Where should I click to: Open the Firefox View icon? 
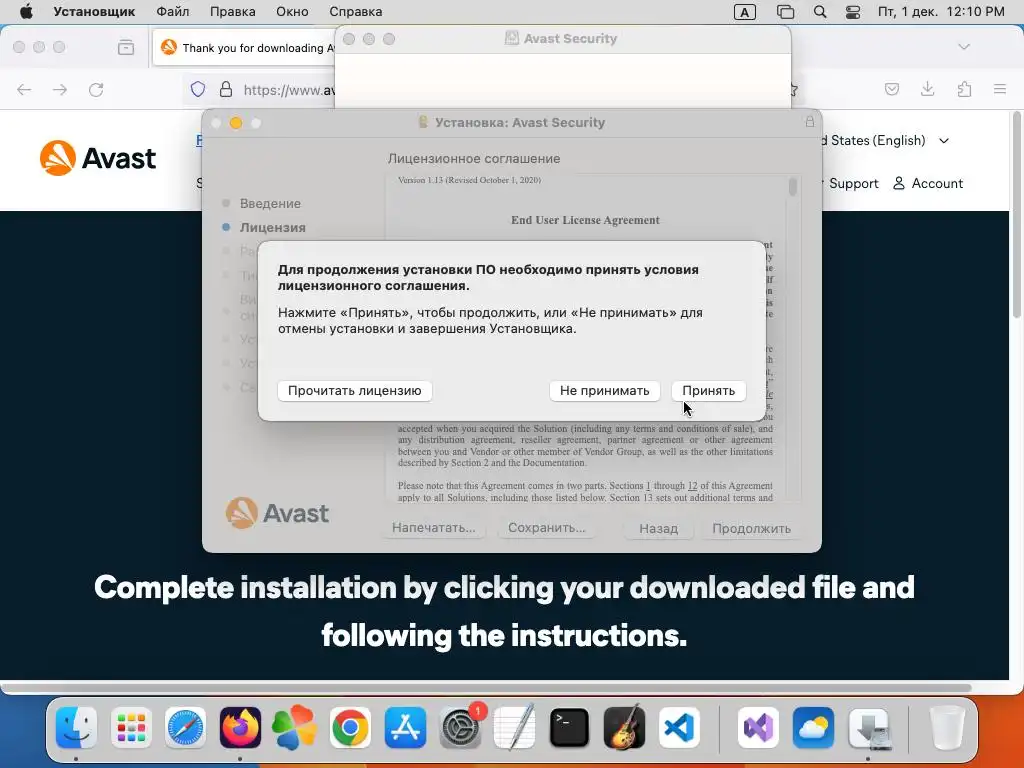coord(126,47)
